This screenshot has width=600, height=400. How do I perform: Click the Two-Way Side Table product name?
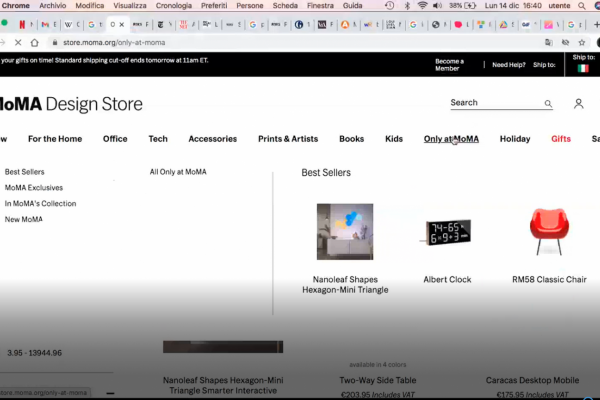coord(378,380)
